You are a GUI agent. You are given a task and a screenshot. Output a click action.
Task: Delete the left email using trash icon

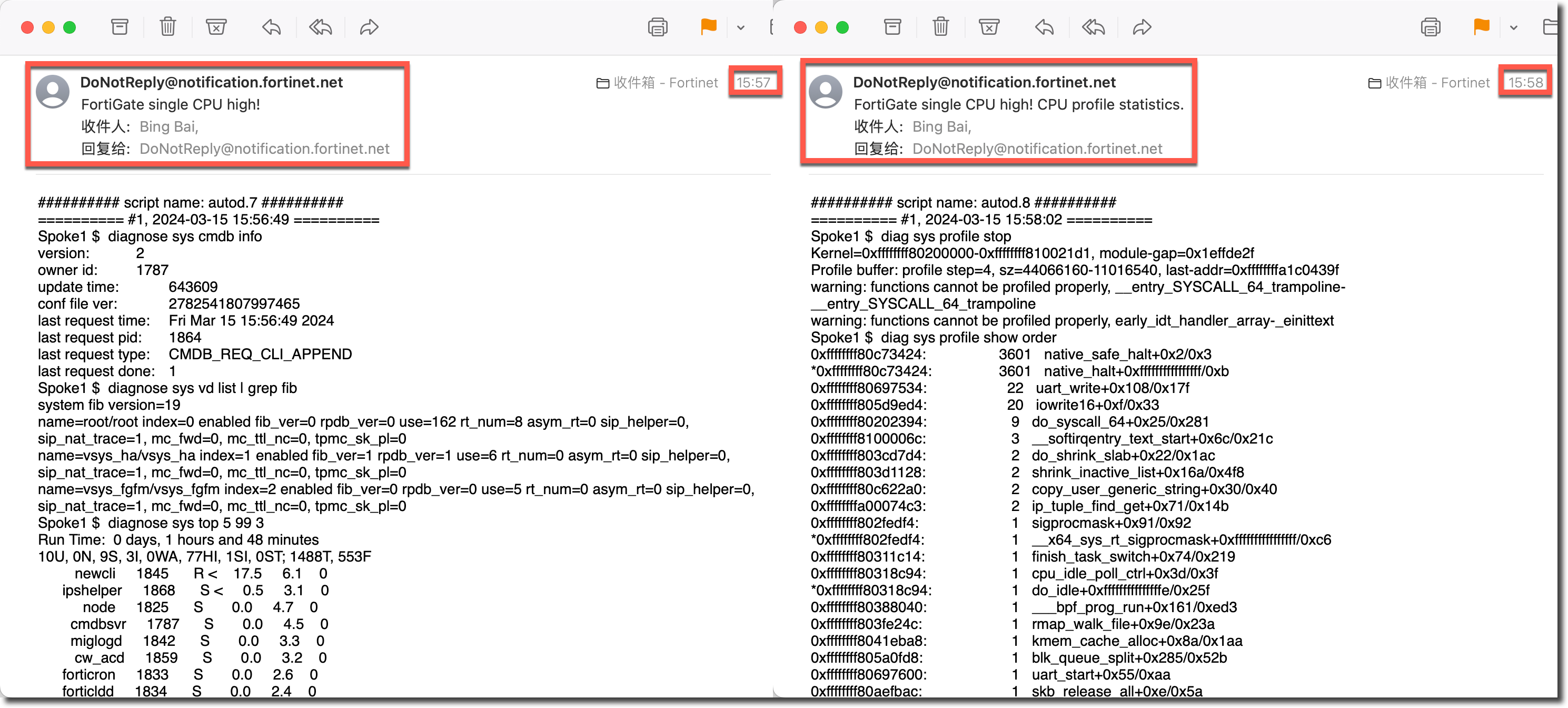(x=167, y=27)
